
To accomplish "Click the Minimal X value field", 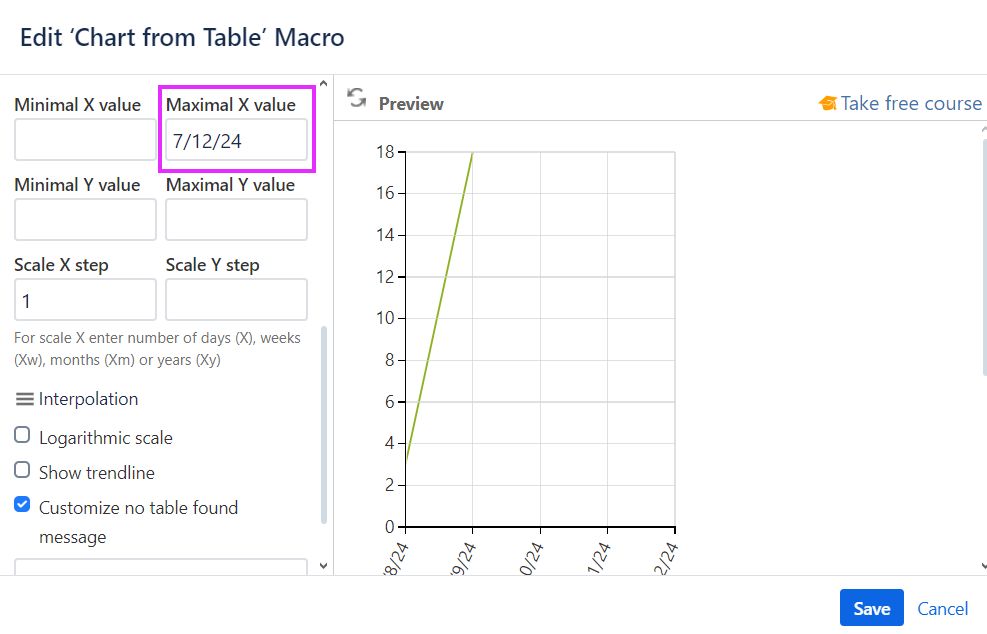I will (85, 140).
